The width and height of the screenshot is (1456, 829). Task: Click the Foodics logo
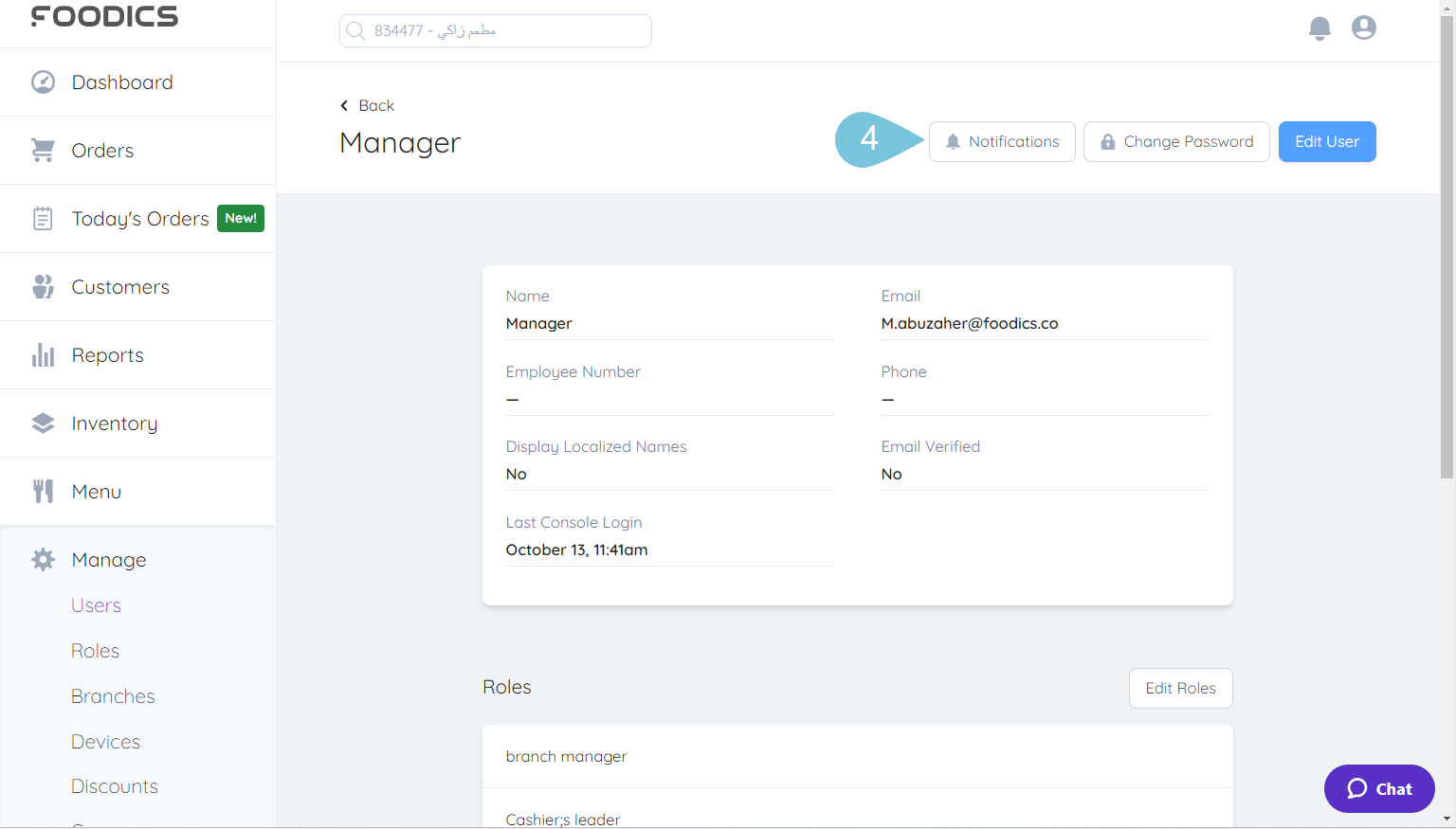[x=104, y=15]
